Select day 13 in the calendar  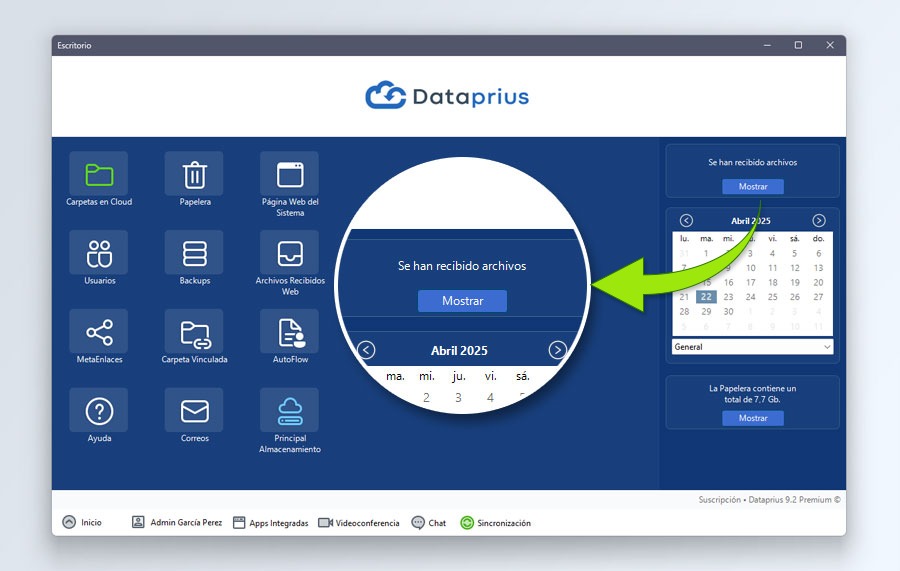click(x=818, y=268)
